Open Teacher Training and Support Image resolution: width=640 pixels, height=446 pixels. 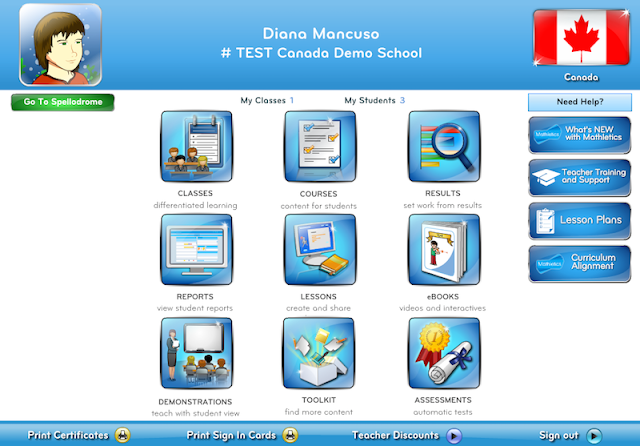coord(580,178)
